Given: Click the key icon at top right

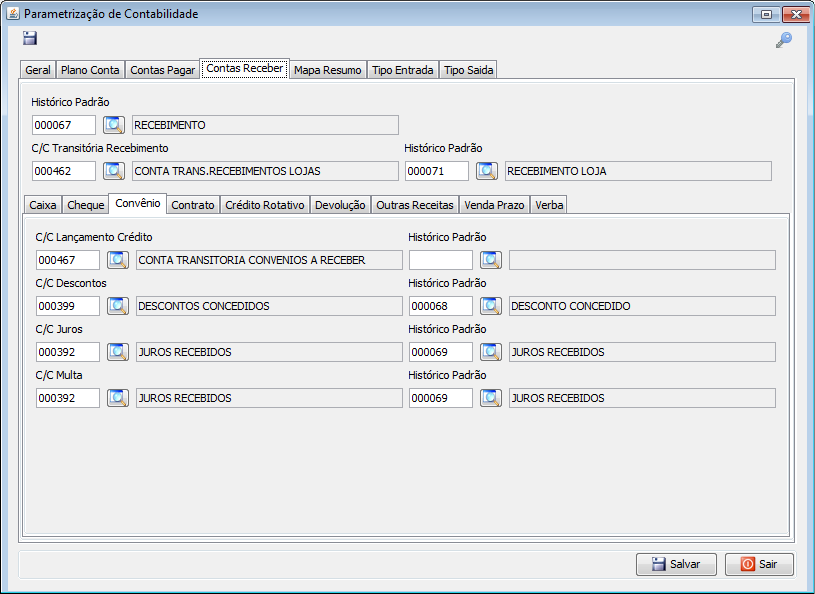Looking at the screenshot, I should coord(784,40).
